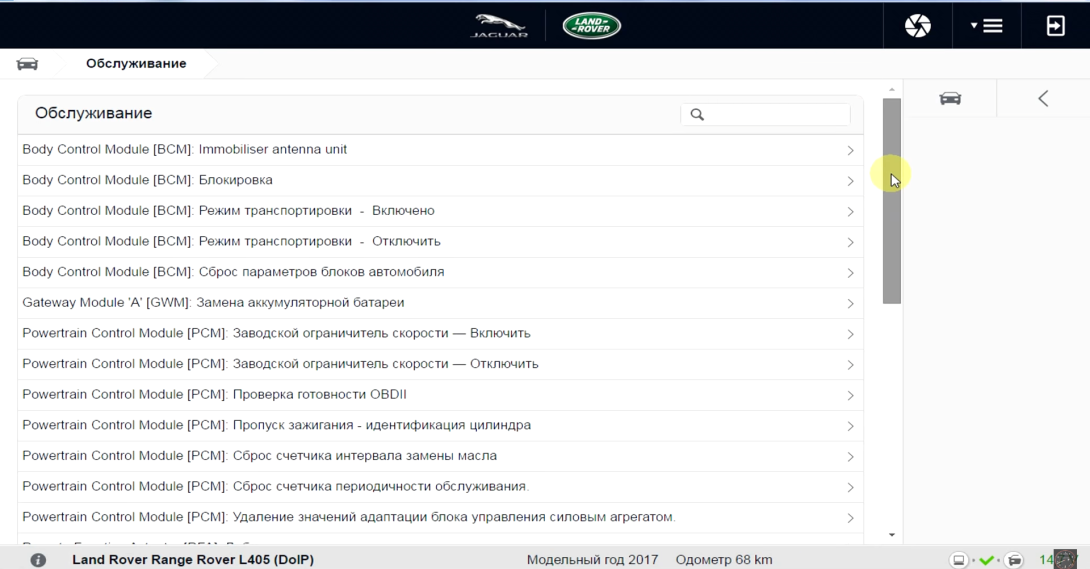This screenshot has height=569, width=1090.
Task: Select the Обслуживание breadcrumb tab
Action: click(136, 64)
